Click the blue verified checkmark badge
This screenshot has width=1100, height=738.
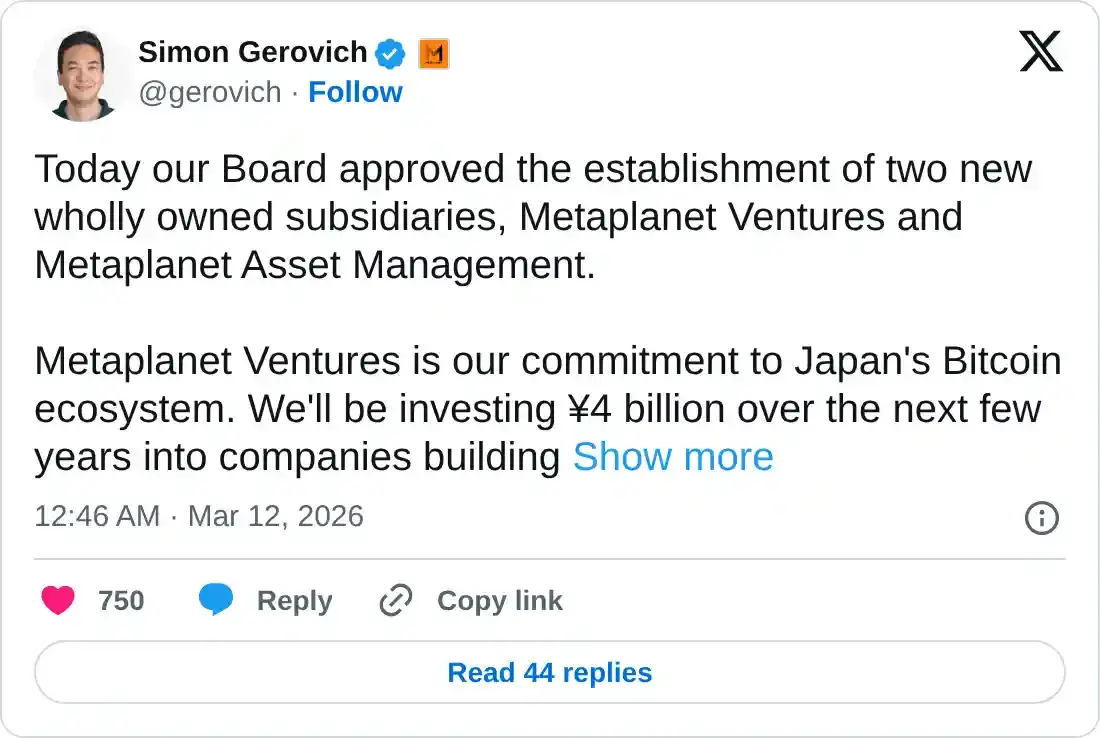click(x=390, y=54)
